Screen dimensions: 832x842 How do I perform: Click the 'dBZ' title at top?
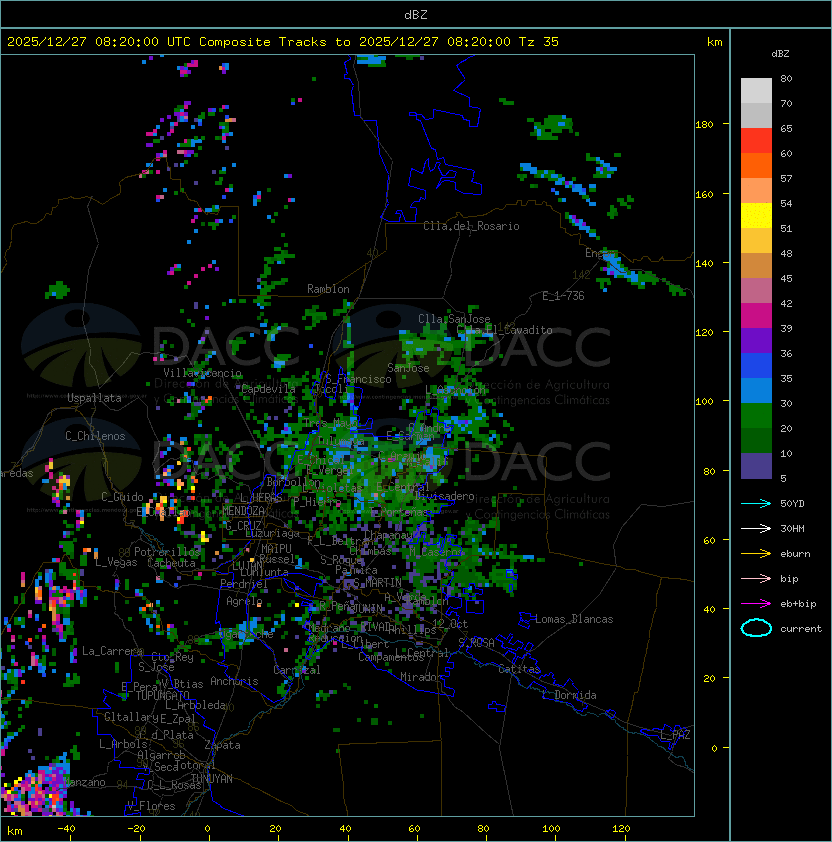click(416, 15)
